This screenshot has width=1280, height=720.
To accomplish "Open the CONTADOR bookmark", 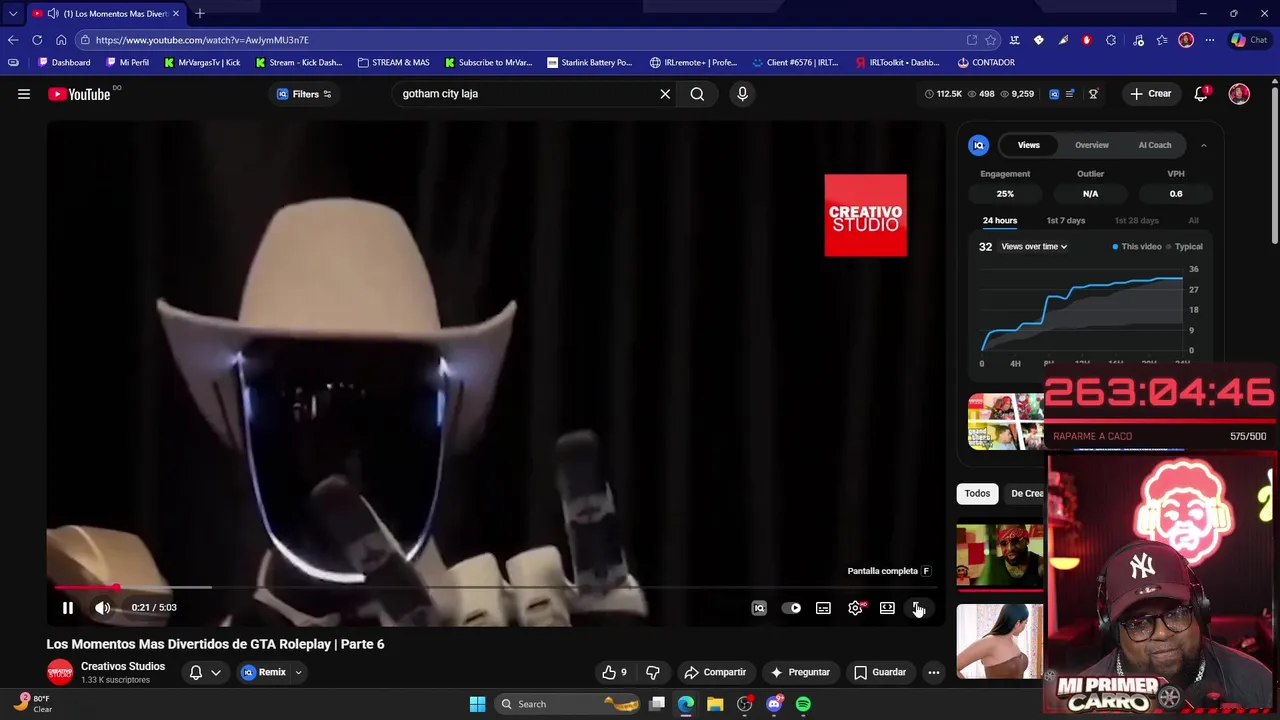I will click(986, 62).
